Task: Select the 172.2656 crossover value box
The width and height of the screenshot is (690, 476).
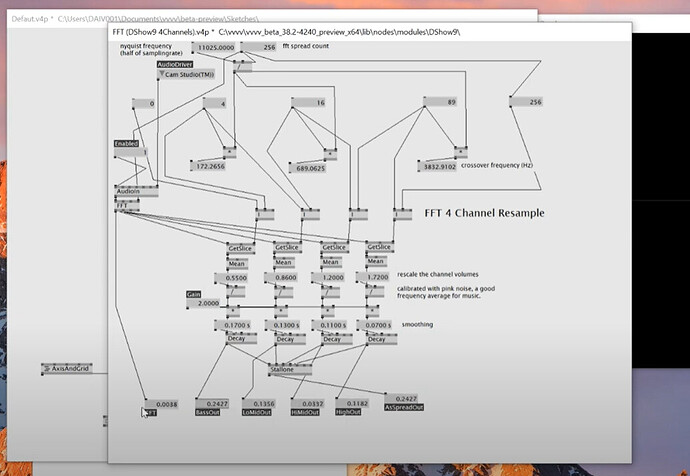Action: [x=208, y=166]
